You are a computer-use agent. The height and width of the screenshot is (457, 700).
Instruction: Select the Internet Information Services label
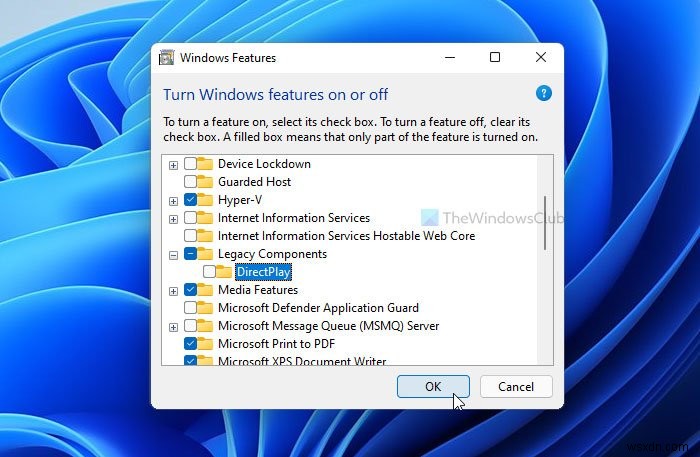pos(294,218)
